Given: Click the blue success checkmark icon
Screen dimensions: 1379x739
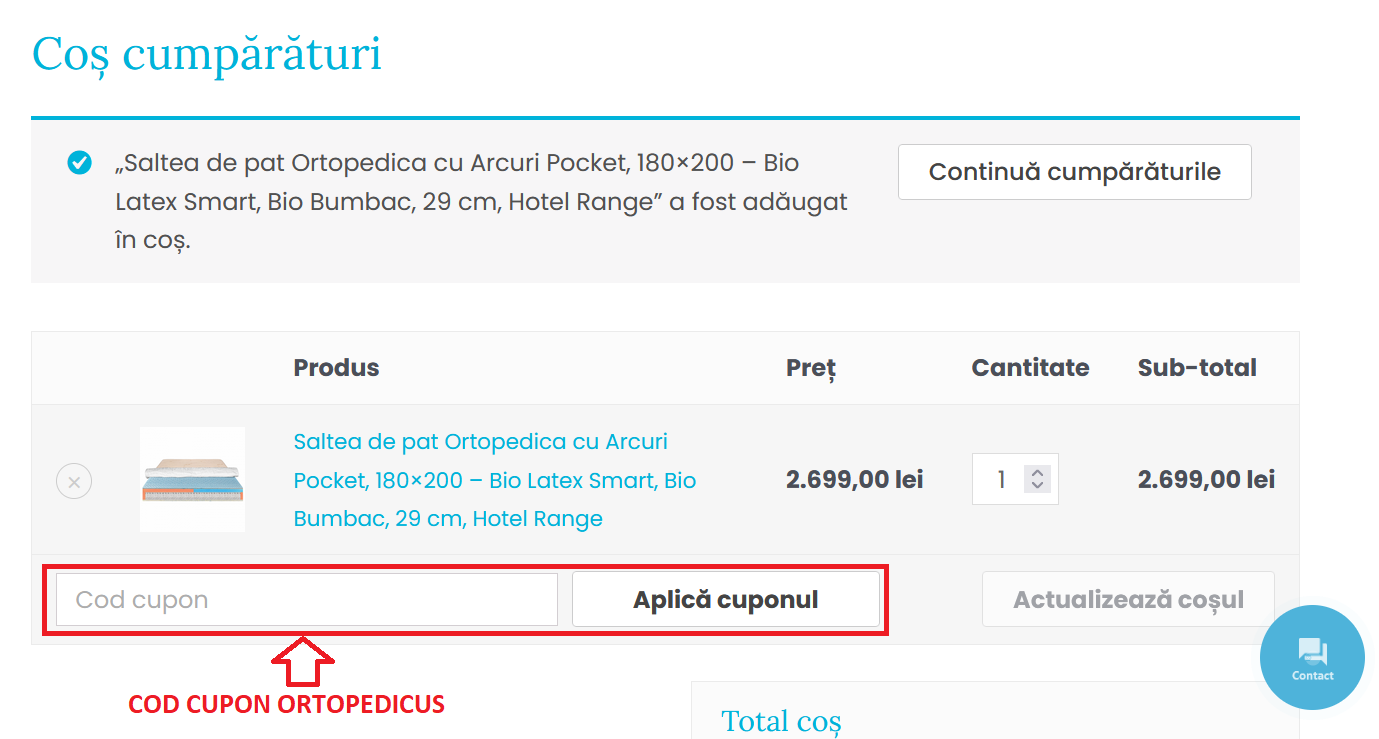Looking at the screenshot, I should 79,162.
